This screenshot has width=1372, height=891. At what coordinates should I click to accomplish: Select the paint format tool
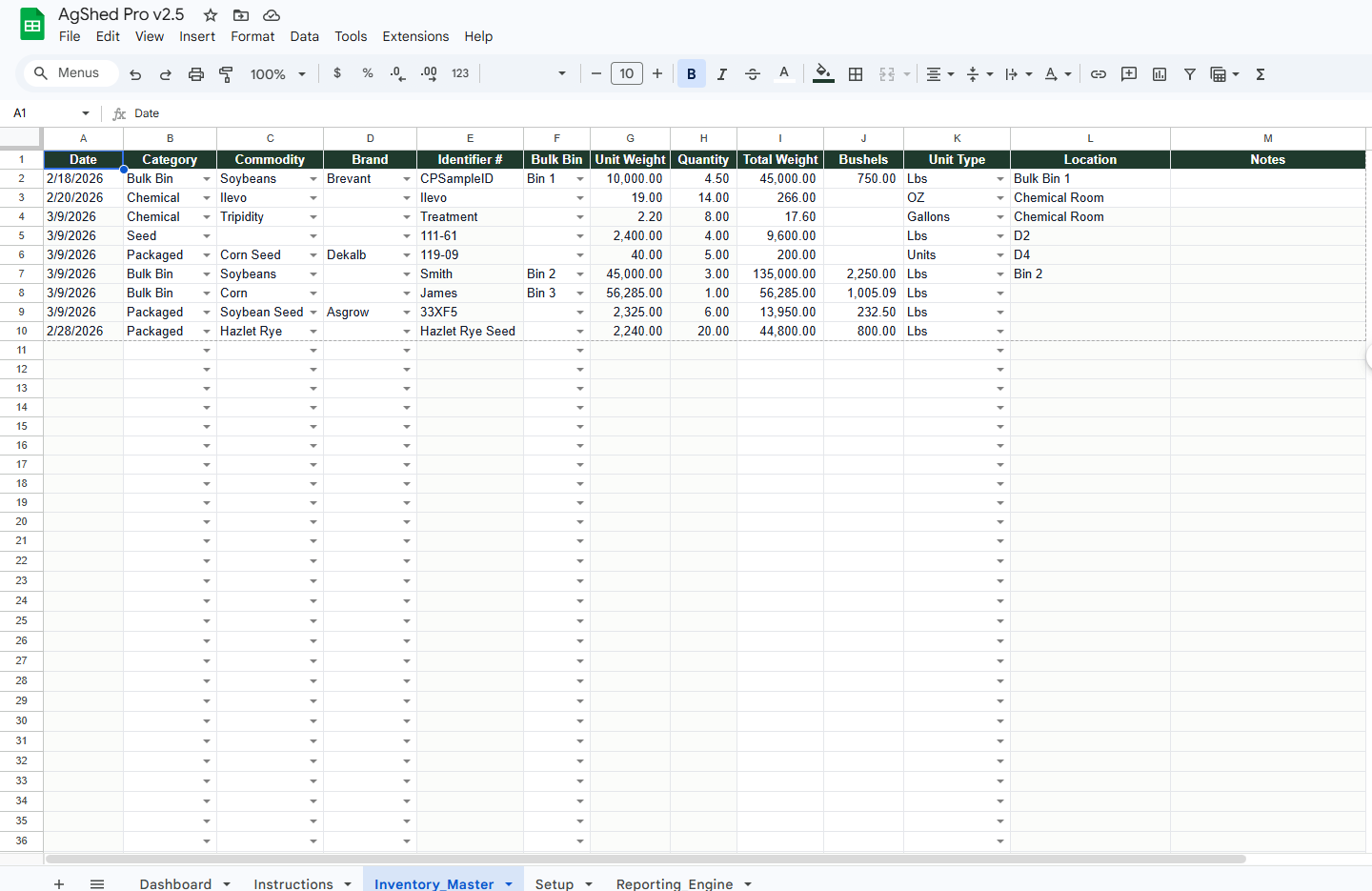click(227, 74)
